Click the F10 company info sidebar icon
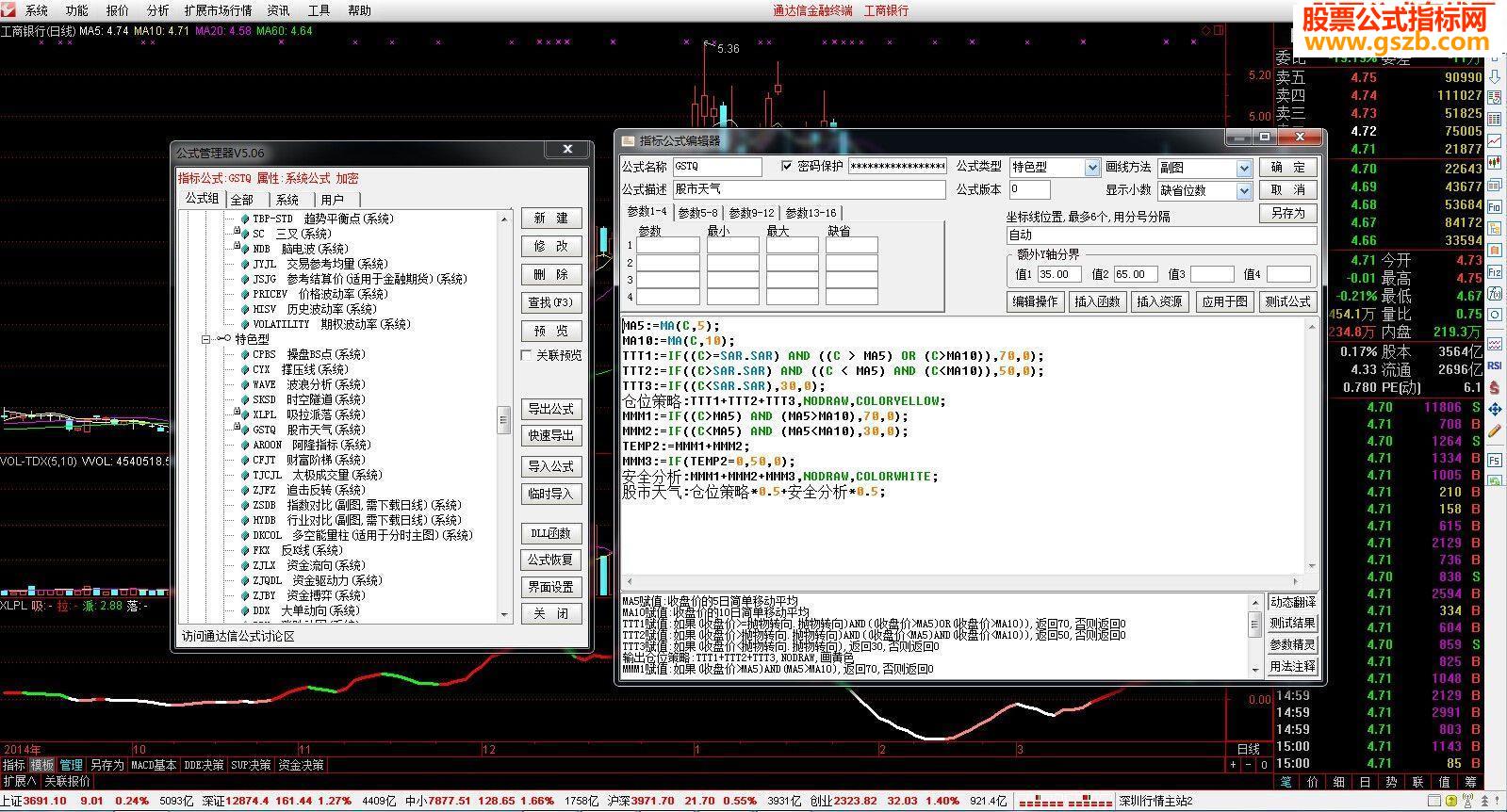The height and width of the screenshot is (812, 1507). point(1495,207)
